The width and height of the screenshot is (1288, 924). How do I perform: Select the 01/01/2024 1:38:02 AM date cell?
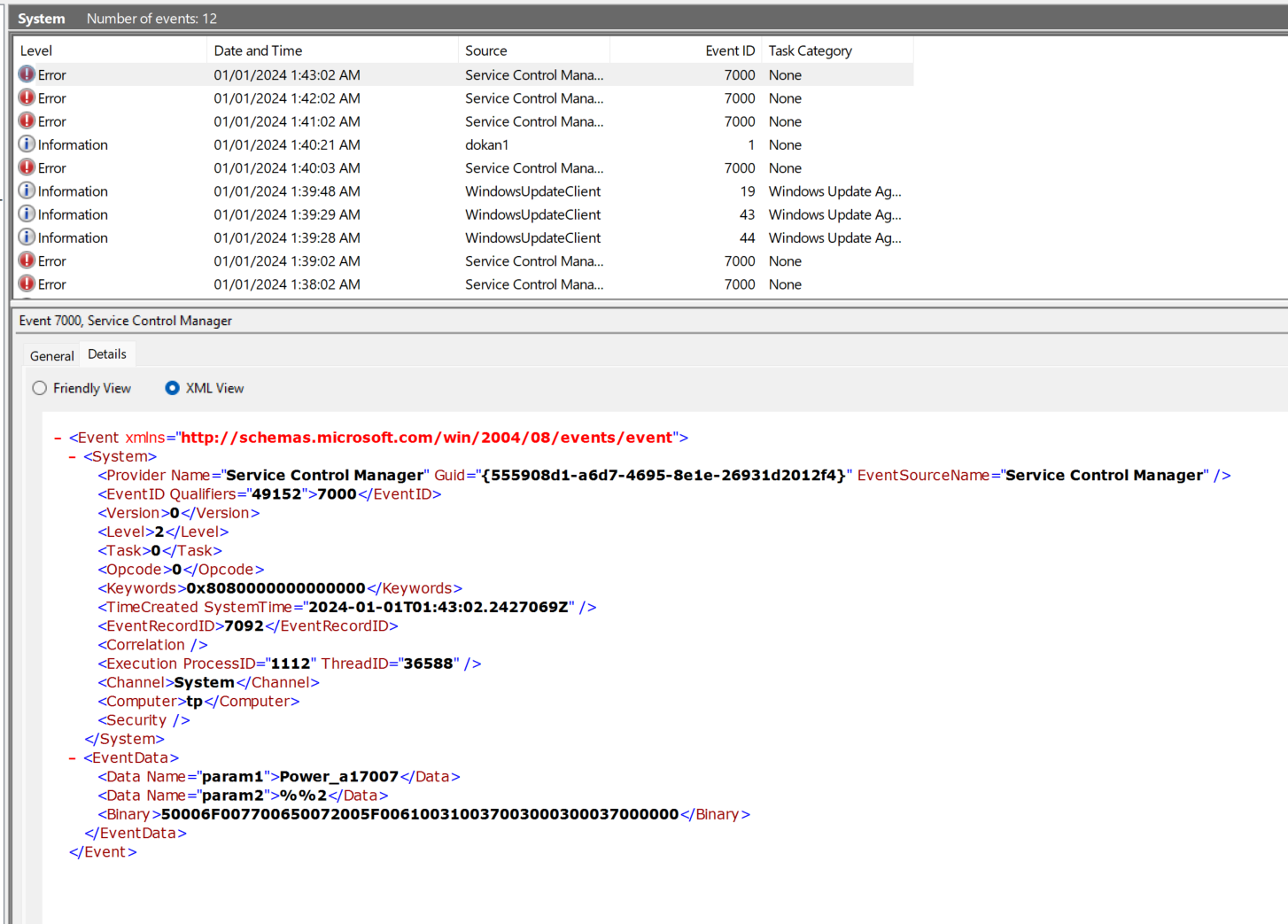tap(287, 284)
